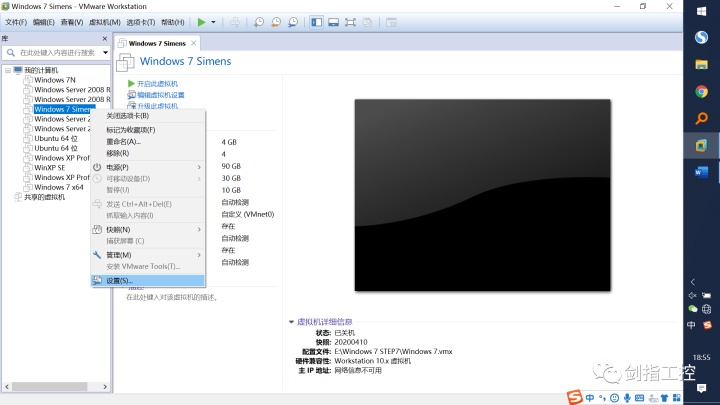Click the Sogou microphone voice input icon

(x=627, y=398)
